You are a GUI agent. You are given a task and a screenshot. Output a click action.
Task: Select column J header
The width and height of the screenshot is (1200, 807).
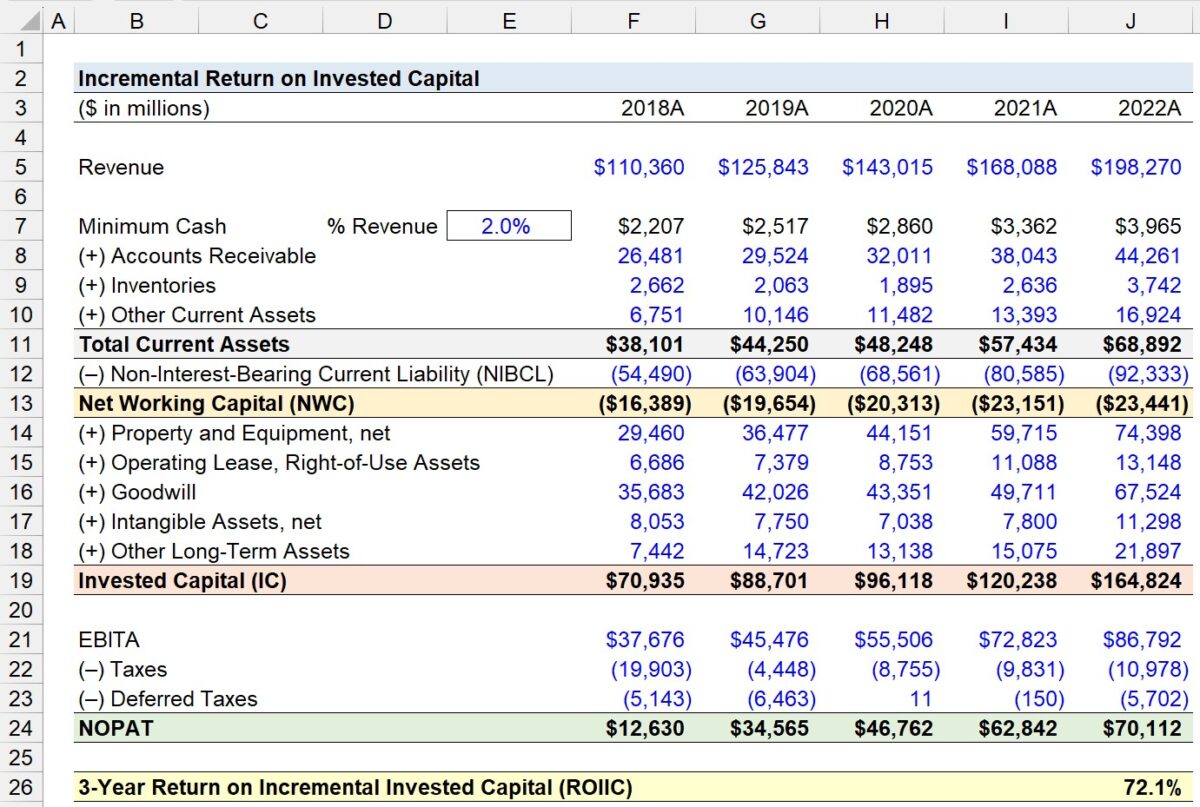tap(1130, 20)
